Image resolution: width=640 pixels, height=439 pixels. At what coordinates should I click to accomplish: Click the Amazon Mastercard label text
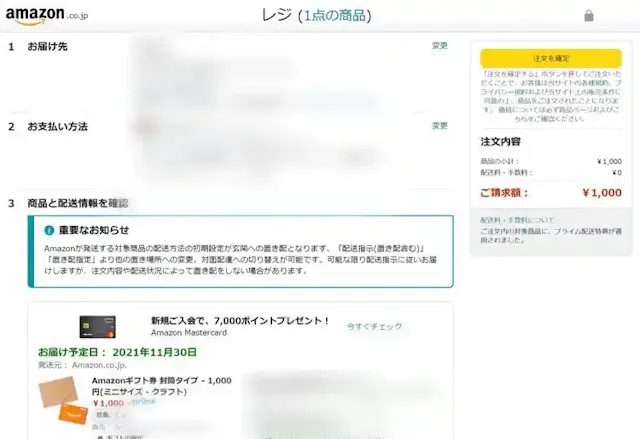189,333
